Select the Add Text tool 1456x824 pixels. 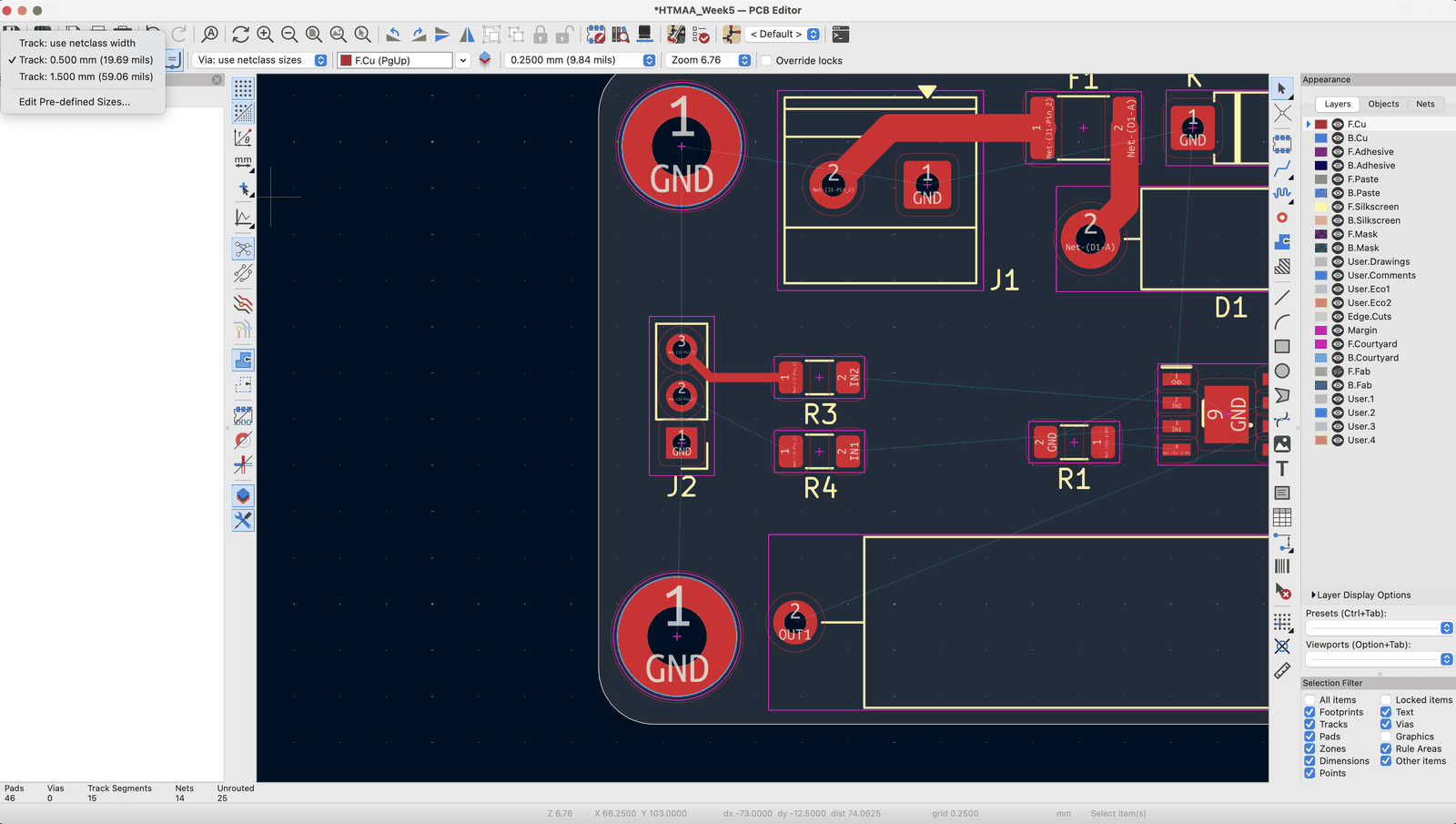[1282, 469]
